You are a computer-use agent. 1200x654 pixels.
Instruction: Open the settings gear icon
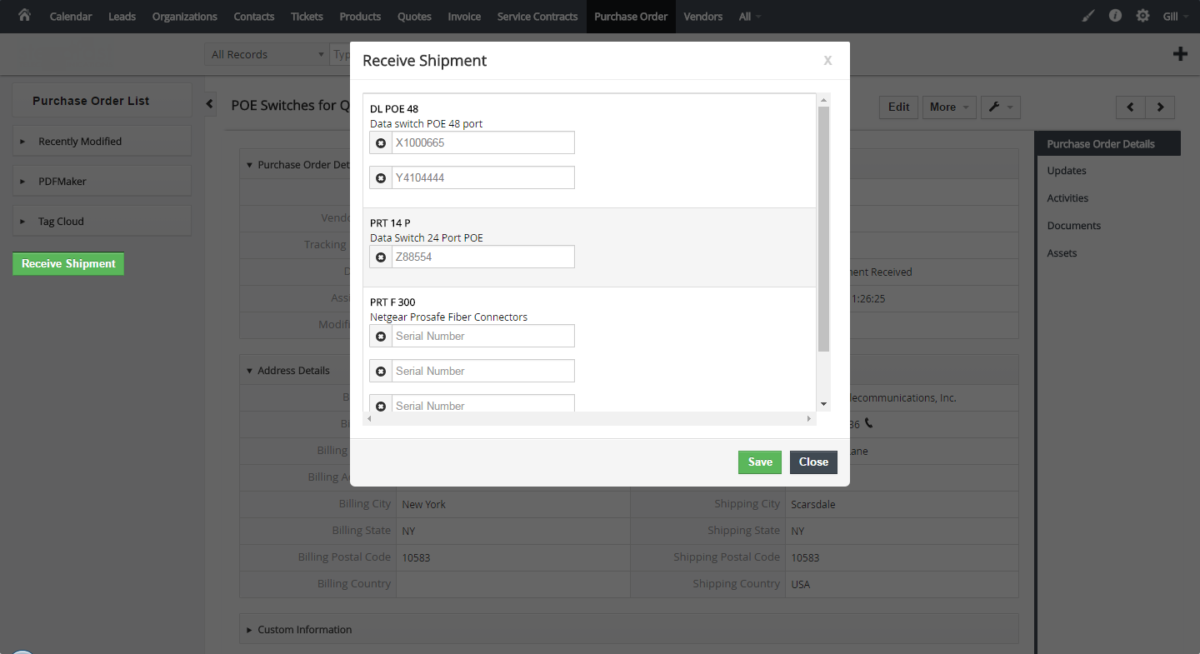[x=1143, y=16]
